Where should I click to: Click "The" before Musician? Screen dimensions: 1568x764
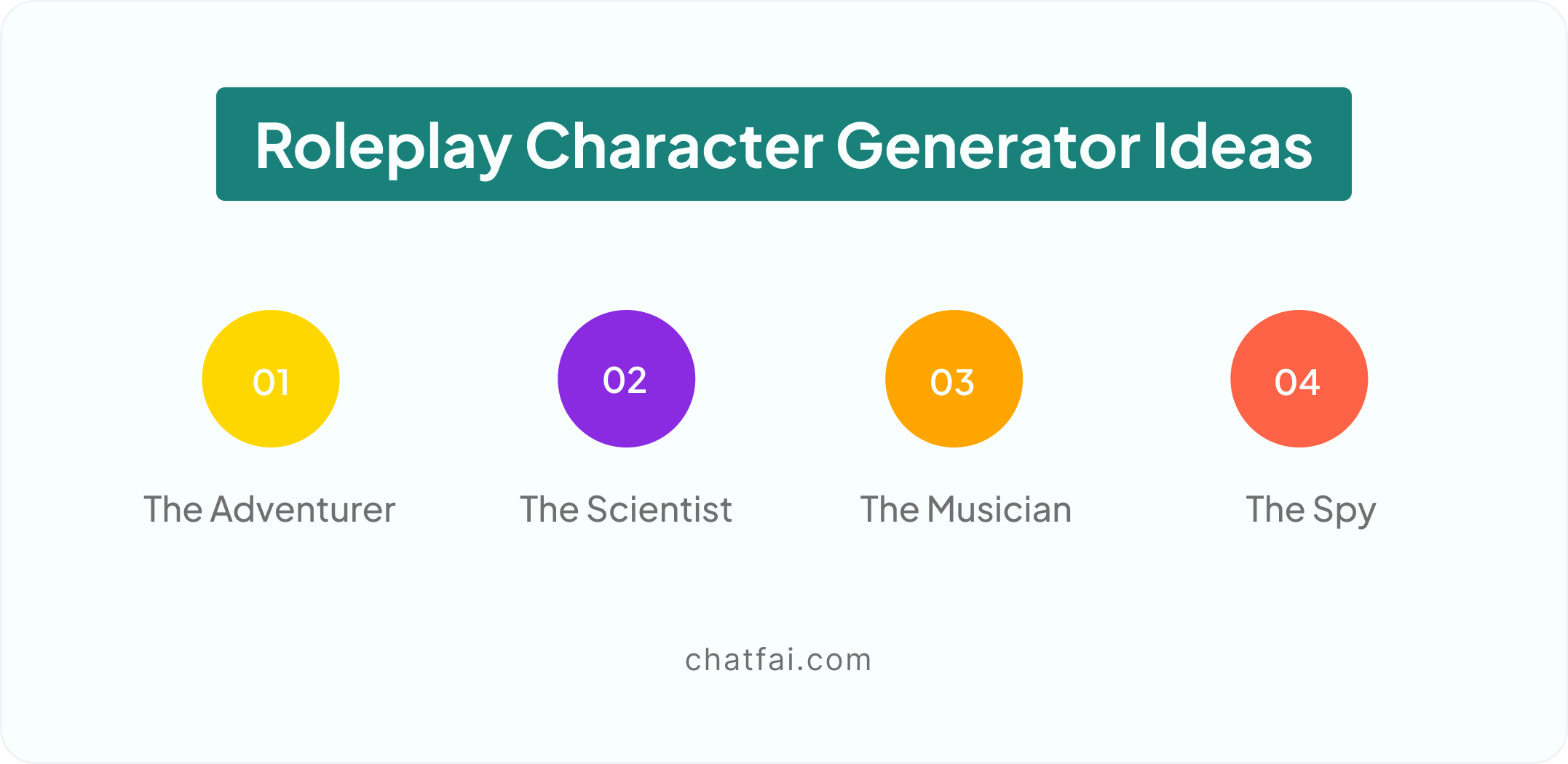coord(890,509)
